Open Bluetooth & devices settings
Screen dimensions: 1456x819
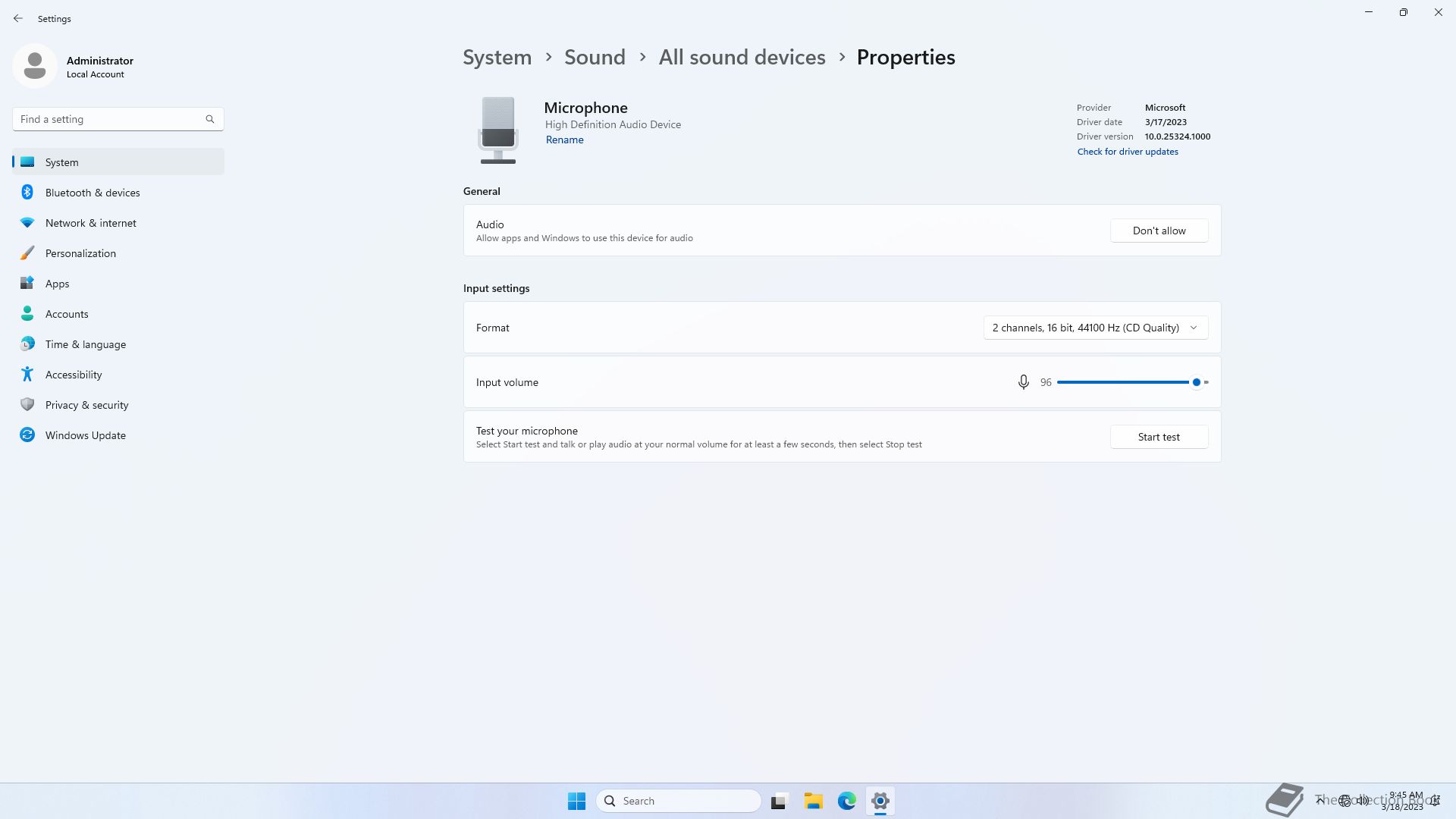[93, 193]
